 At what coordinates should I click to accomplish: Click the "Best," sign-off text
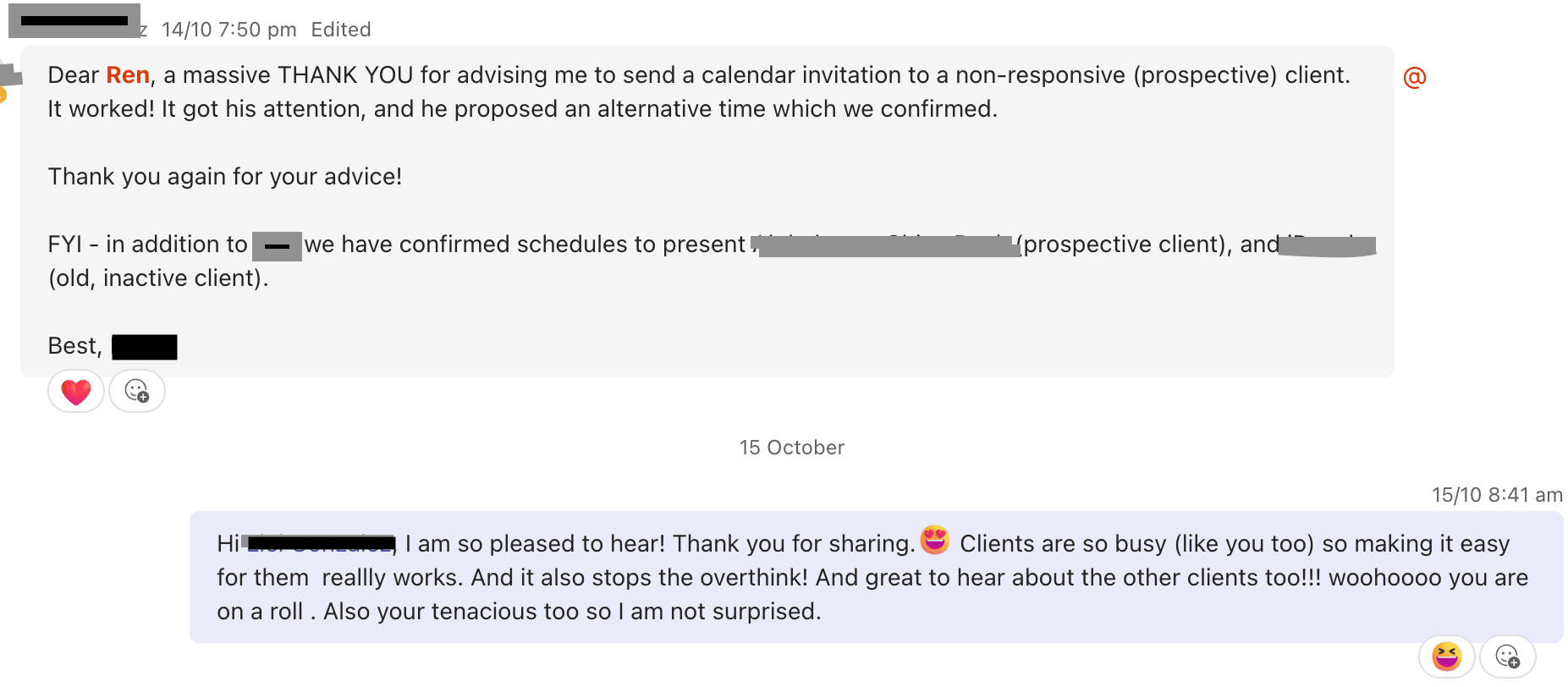click(x=74, y=346)
